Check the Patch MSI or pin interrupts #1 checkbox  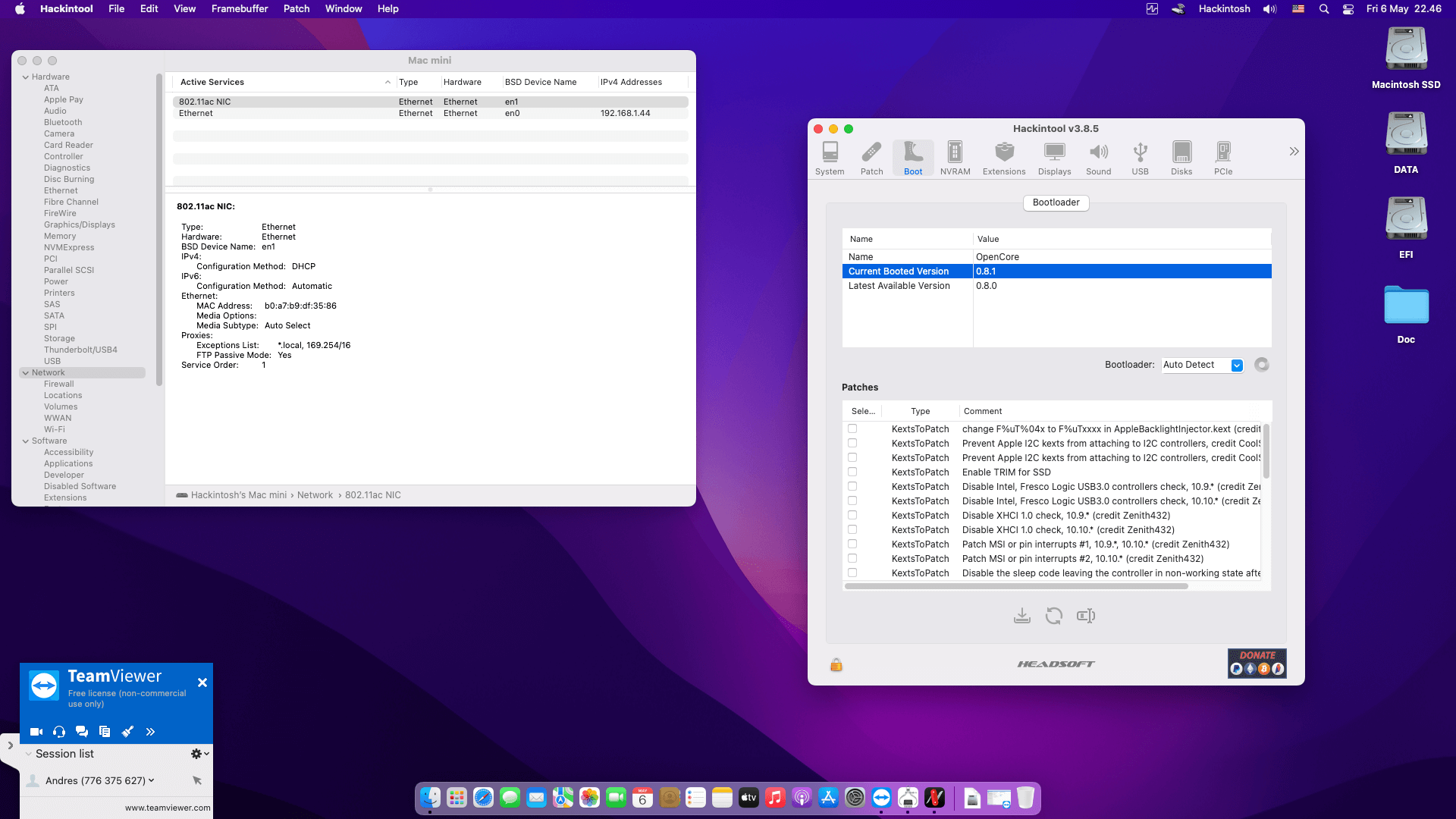coord(852,544)
